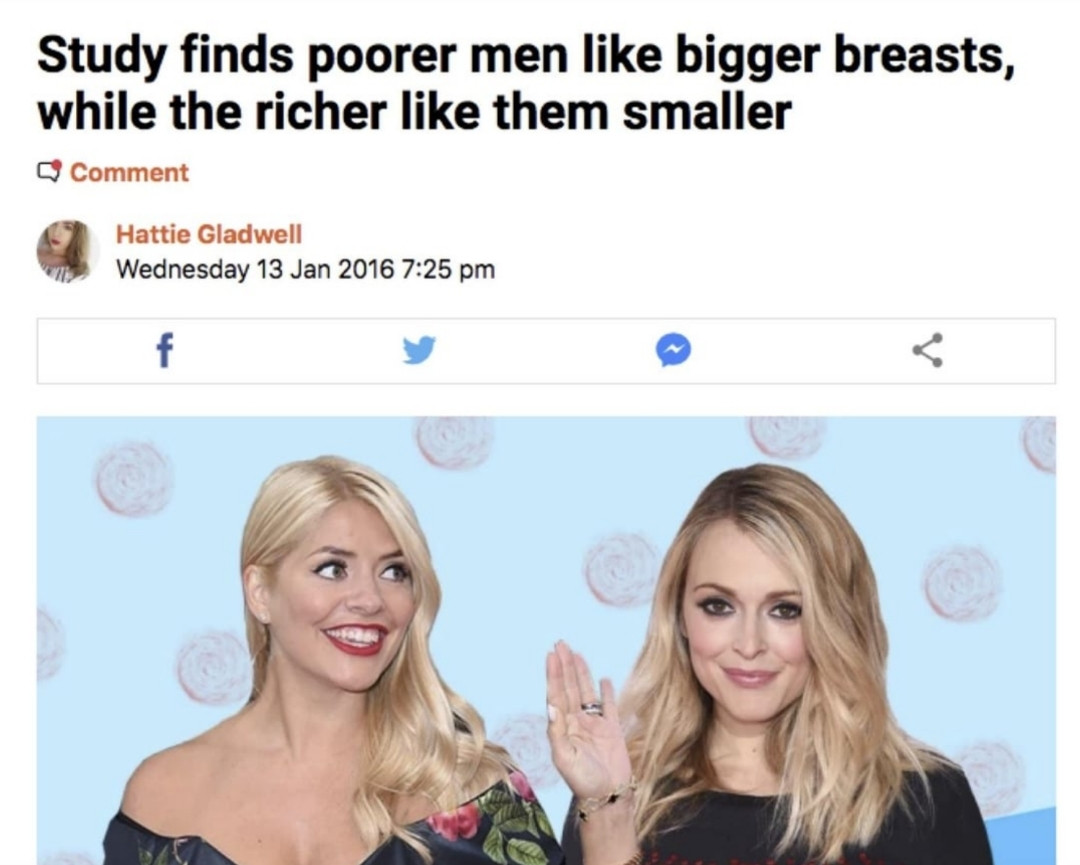Viewport: 1080px width, 865px height.
Task: Click empty space within the share bar
Action: point(546,351)
